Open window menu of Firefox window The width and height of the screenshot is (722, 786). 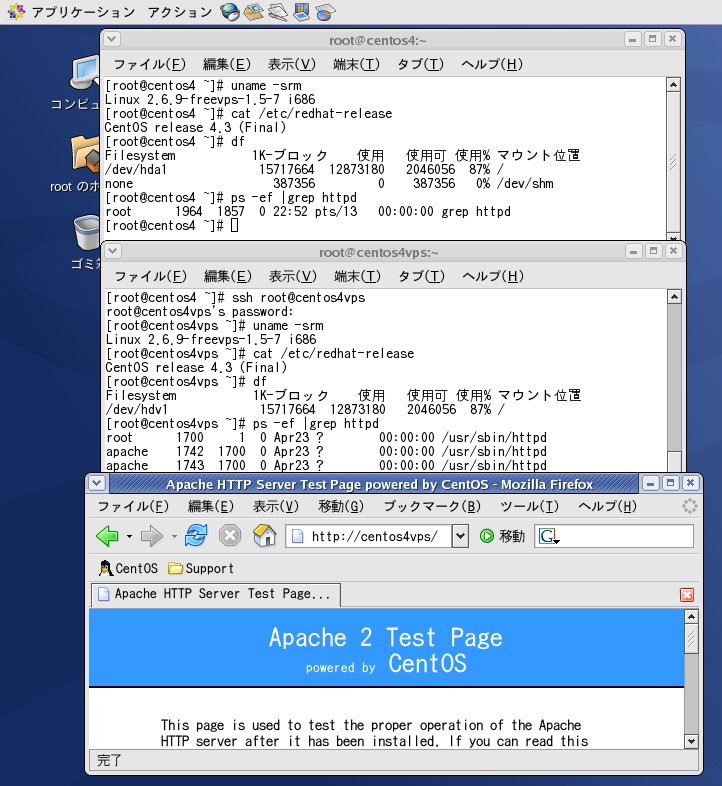coord(97,483)
